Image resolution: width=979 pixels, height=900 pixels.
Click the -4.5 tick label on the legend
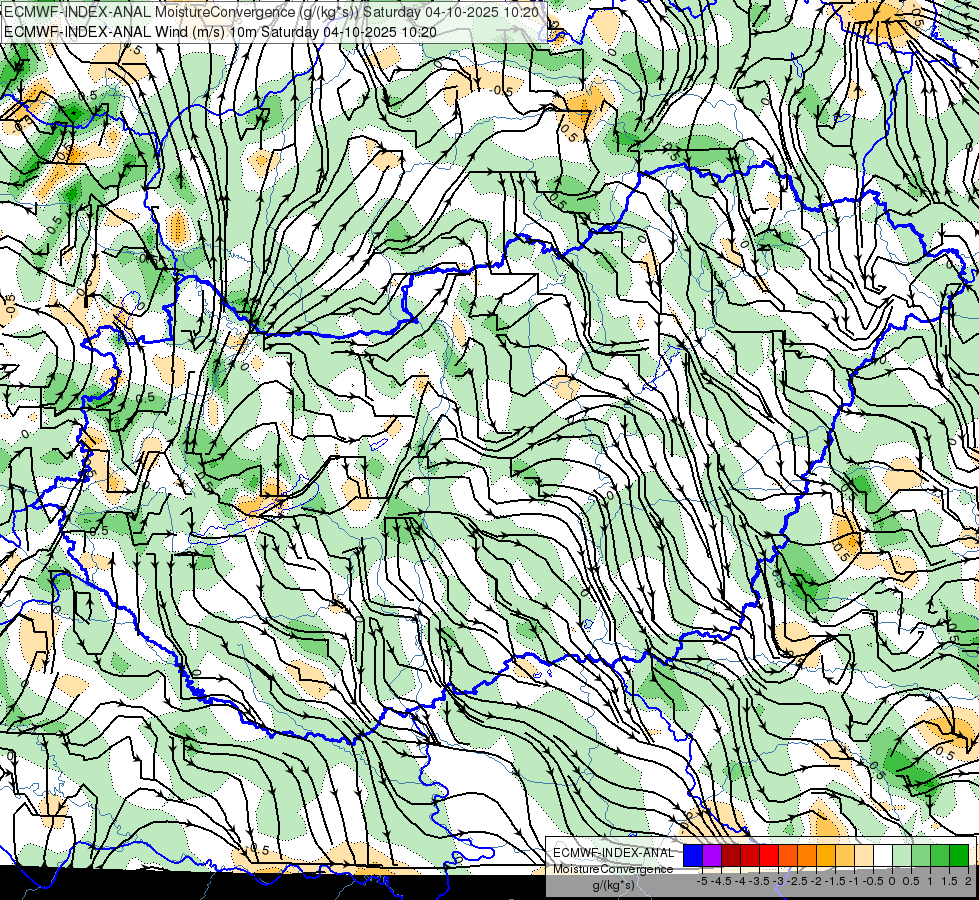pos(721,881)
